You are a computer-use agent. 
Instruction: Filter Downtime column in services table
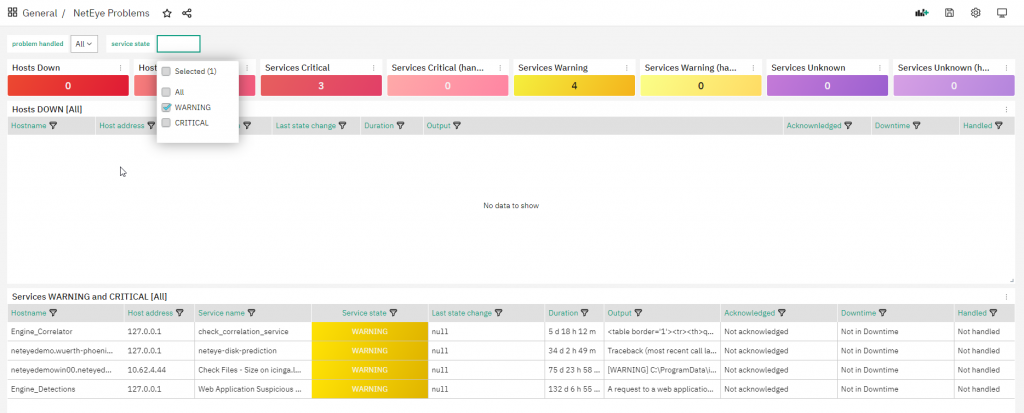point(882,313)
